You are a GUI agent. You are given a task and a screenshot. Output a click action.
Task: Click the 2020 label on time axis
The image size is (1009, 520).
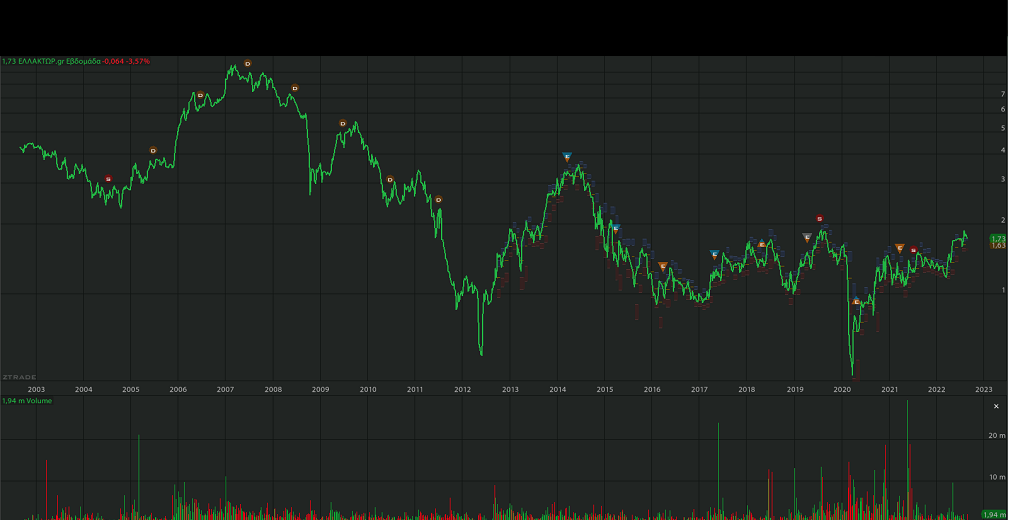pyautogui.click(x=842, y=389)
